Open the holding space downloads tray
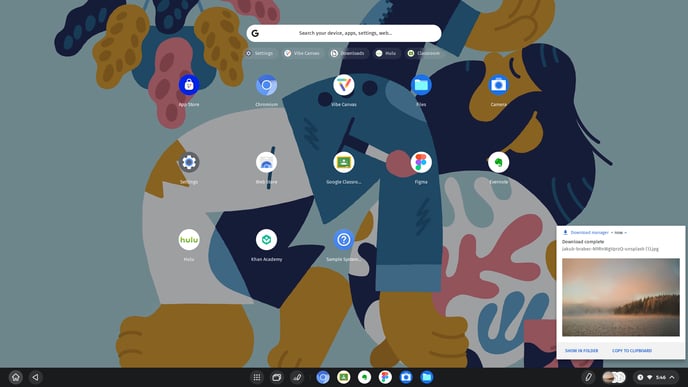Image resolution: width=688 pixels, height=387 pixels. [613, 377]
